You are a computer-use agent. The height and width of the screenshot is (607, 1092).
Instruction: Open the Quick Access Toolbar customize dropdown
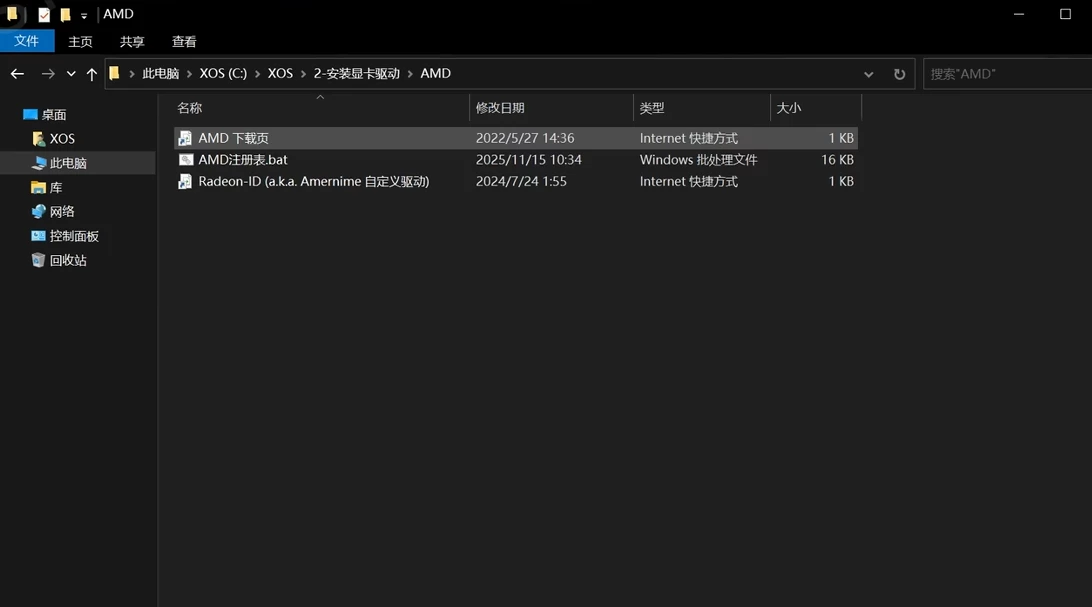point(84,15)
